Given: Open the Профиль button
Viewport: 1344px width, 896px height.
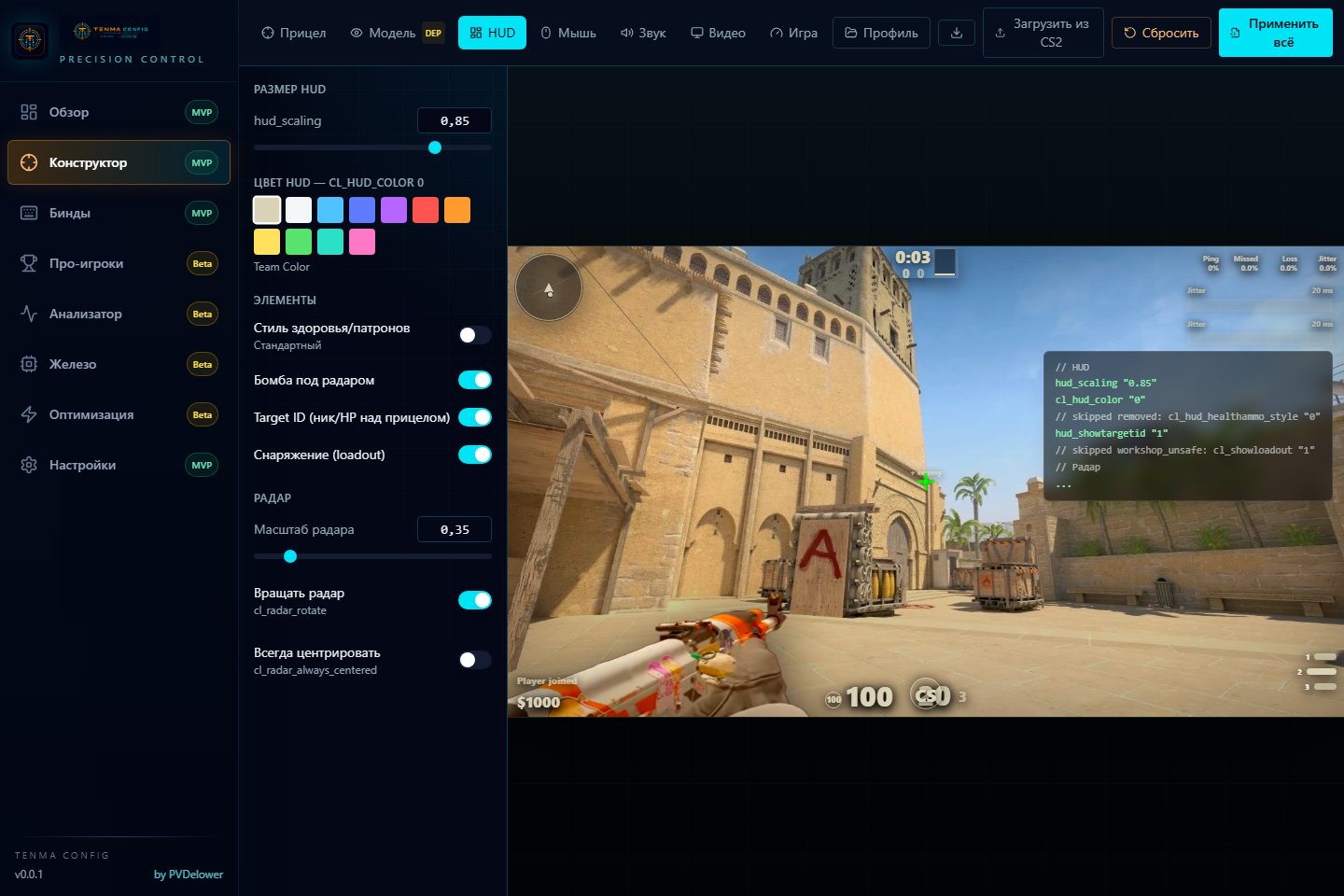Looking at the screenshot, I should pos(881,33).
